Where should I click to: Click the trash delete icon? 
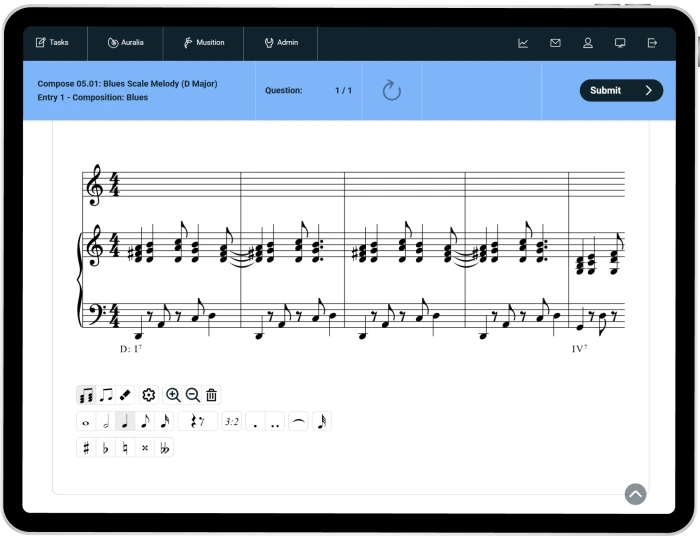point(211,395)
